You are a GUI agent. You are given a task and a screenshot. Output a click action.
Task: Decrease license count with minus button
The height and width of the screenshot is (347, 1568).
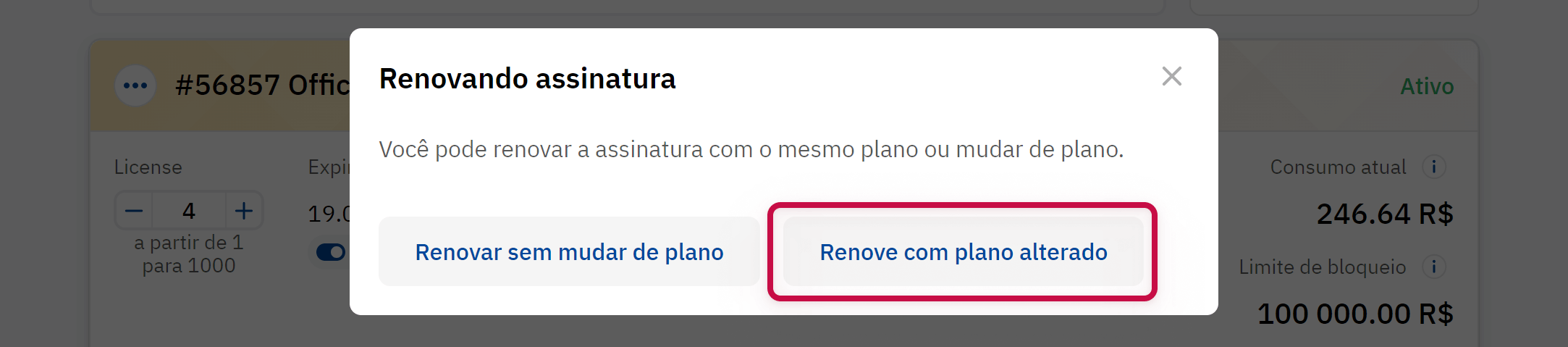pyautogui.click(x=134, y=211)
